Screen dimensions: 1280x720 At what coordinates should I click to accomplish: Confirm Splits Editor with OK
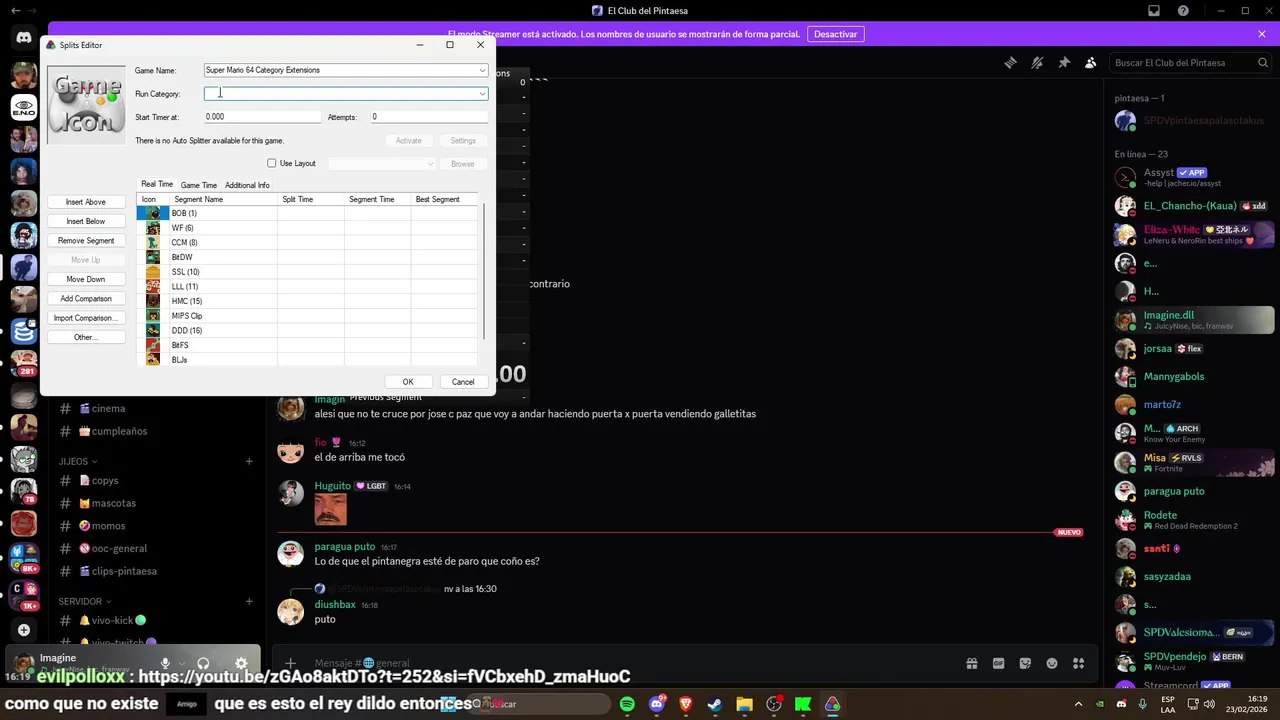coord(408,381)
